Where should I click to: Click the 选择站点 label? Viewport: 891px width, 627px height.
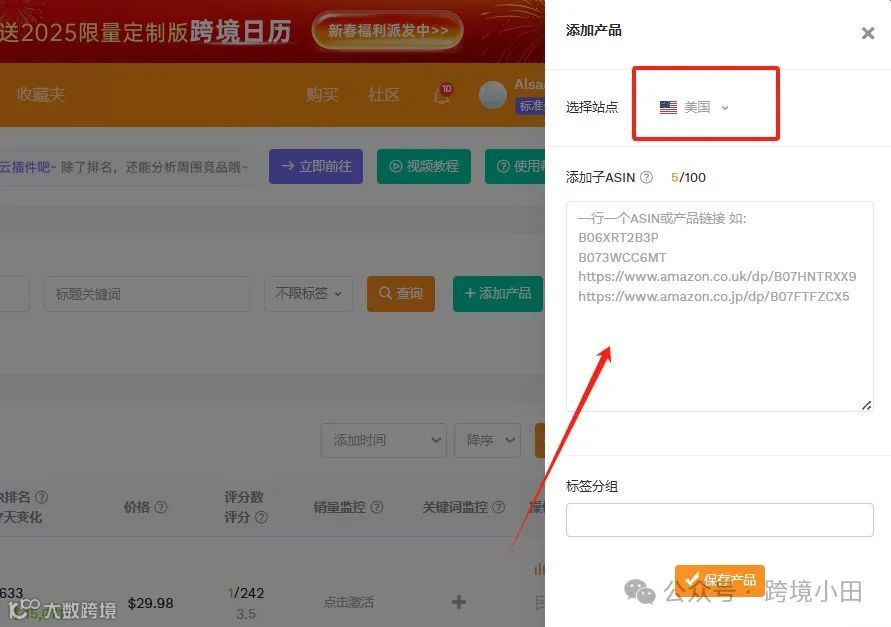(592, 107)
